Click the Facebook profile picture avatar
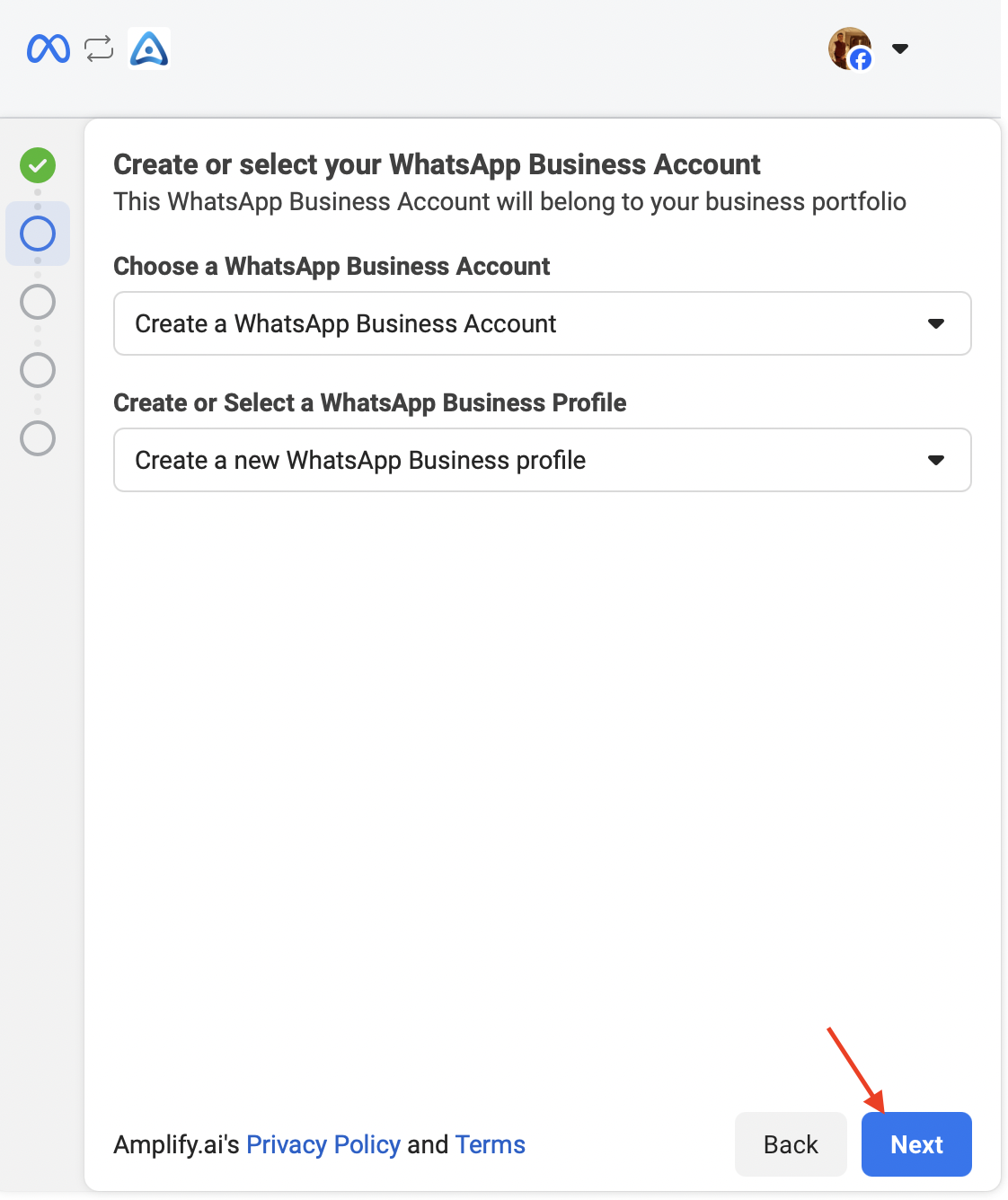 coord(850,49)
